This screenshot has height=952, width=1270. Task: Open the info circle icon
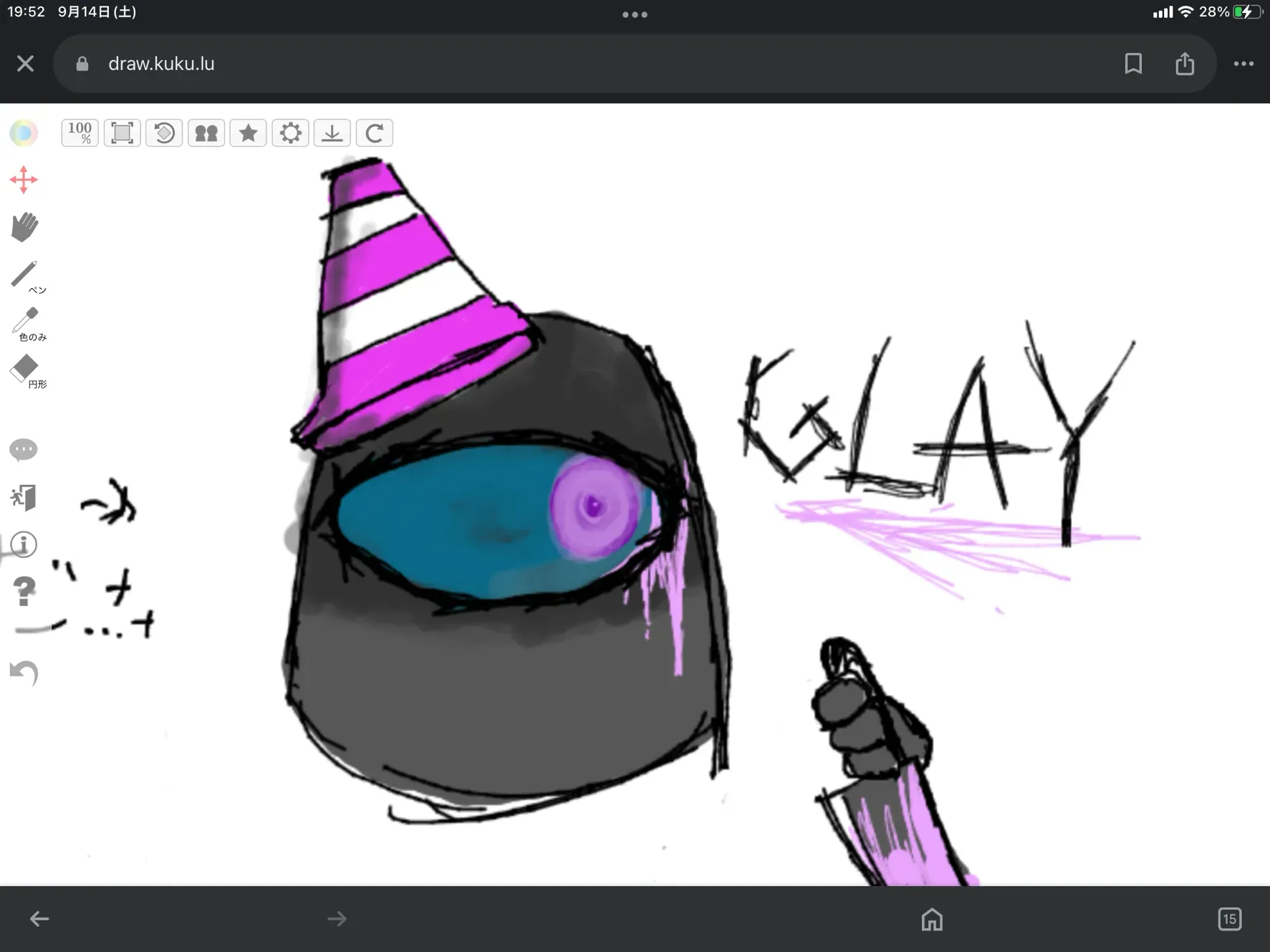(x=24, y=544)
